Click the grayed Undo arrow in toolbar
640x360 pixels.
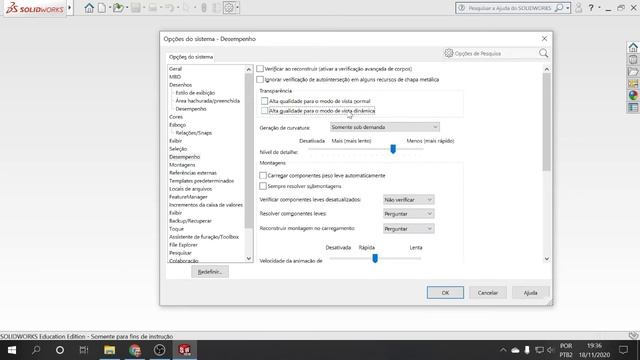pos(169,8)
